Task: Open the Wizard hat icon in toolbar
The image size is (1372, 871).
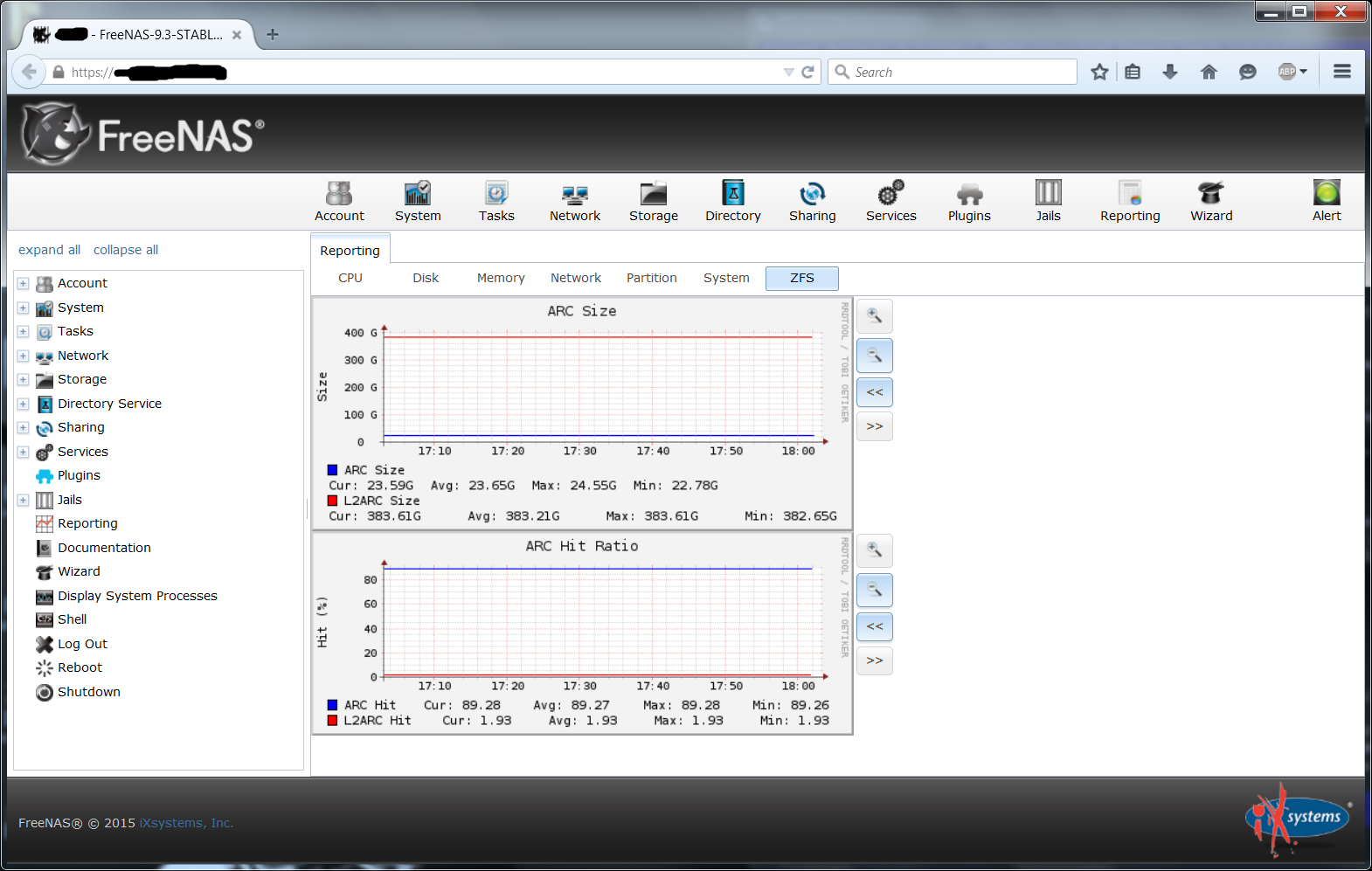Action: pyautogui.click(x=1210, y=201)
